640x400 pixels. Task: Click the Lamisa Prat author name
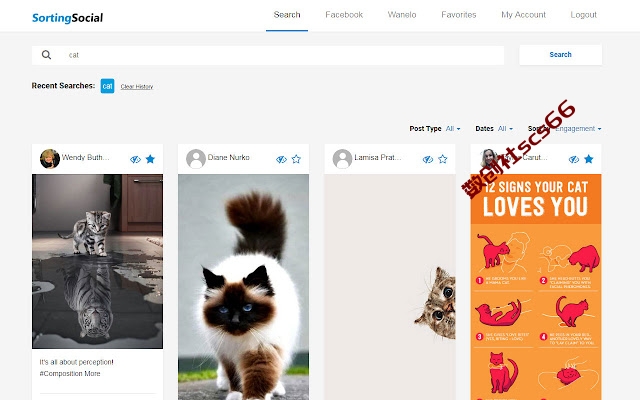[x=378, y=158]
